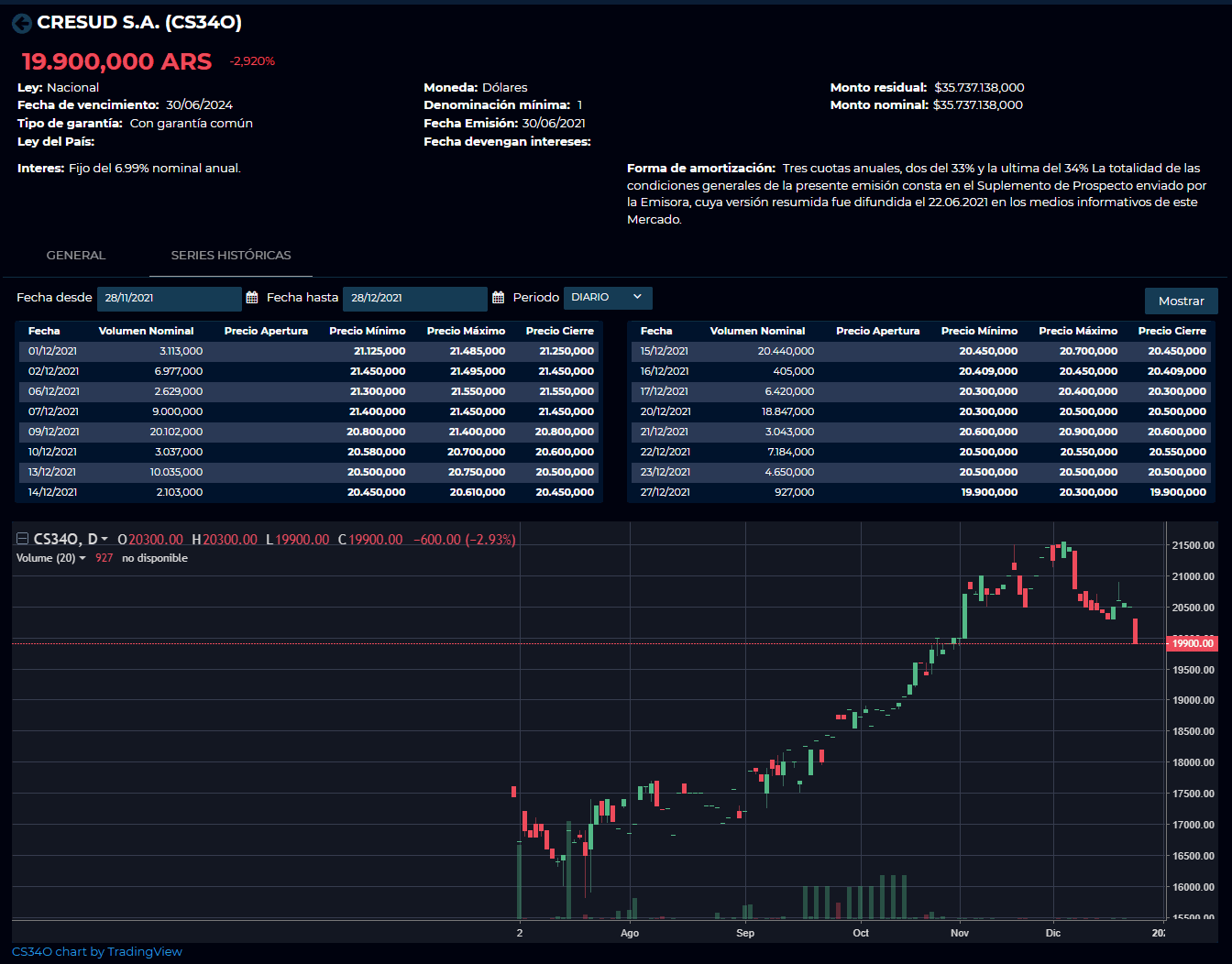This screenshot has height=964, width=1232.
Task: Select the 23/12/2021 row date
Action: click(x=665, y=472)
